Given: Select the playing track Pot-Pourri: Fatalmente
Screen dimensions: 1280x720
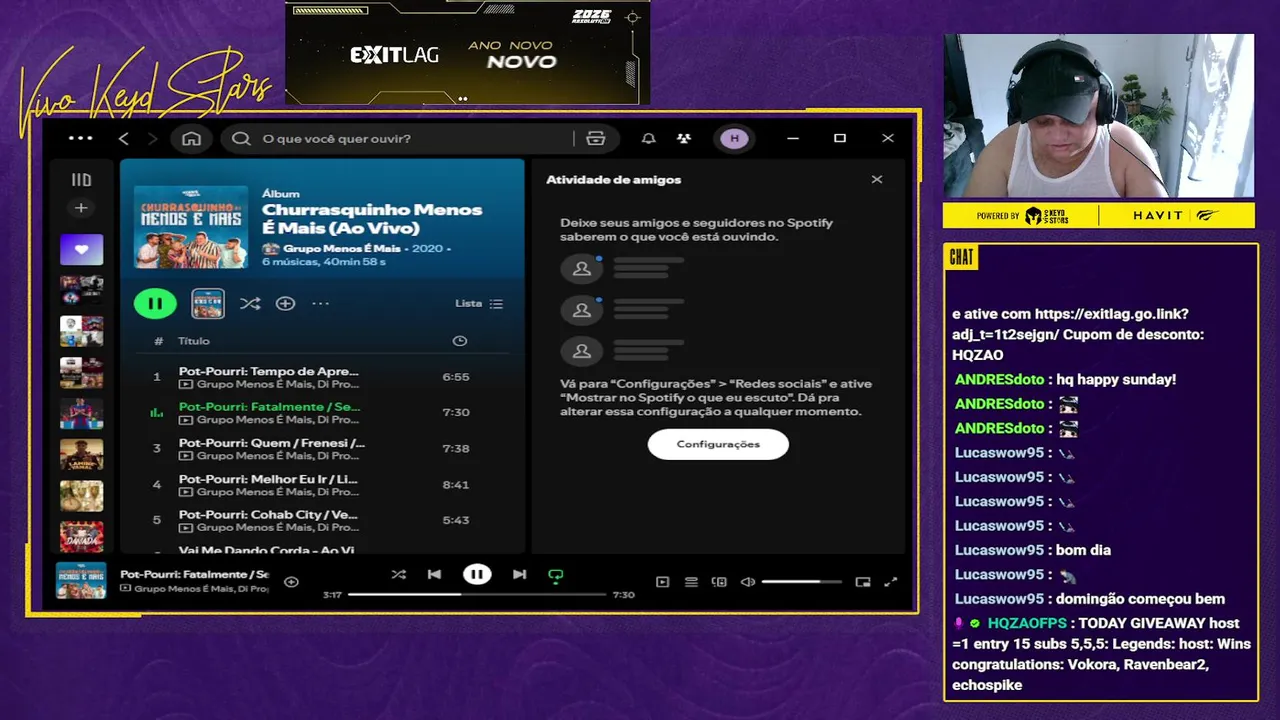Looking at the screenshot, I should coord(322,412).
